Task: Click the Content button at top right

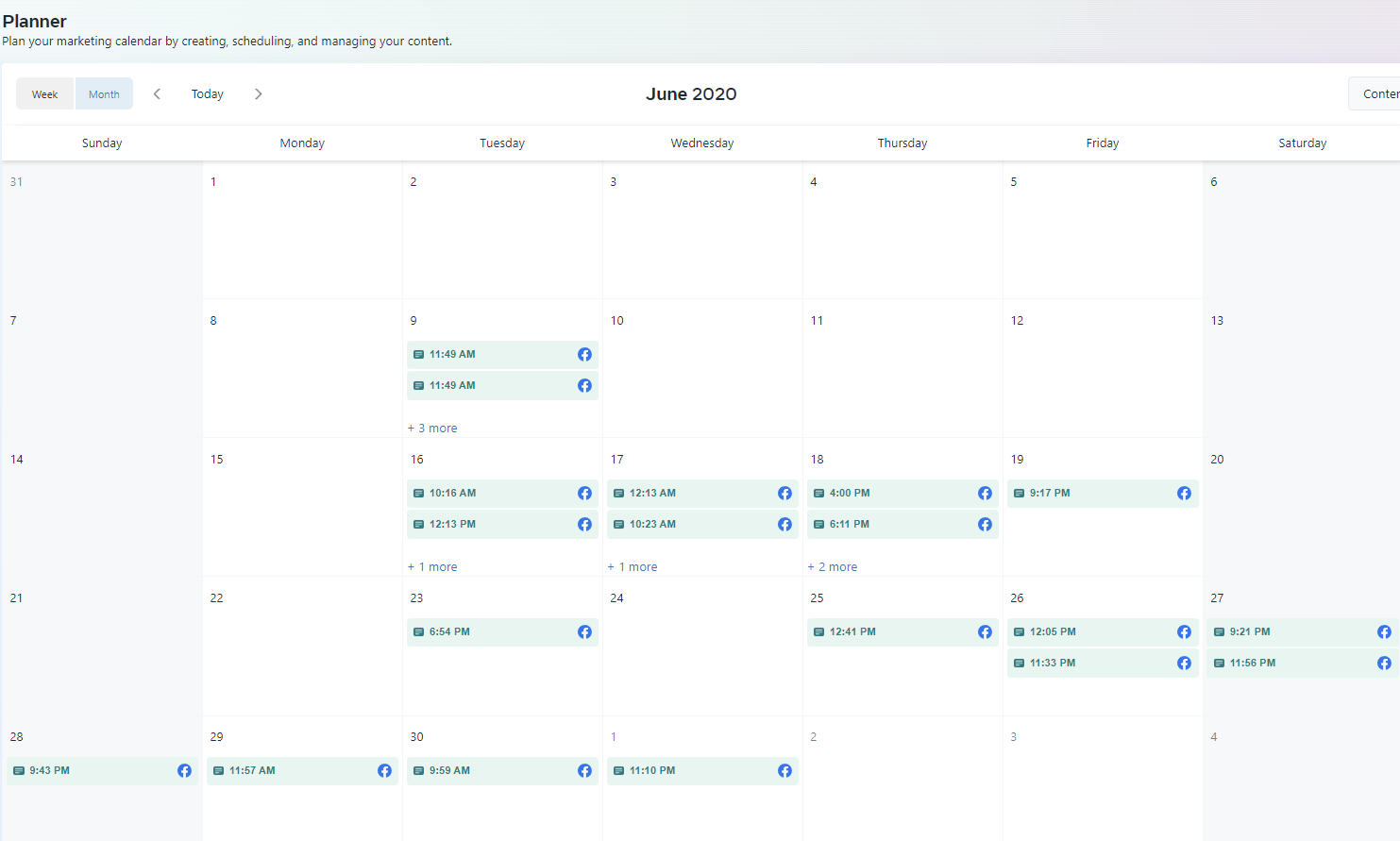Action: tap(1378, 94)
